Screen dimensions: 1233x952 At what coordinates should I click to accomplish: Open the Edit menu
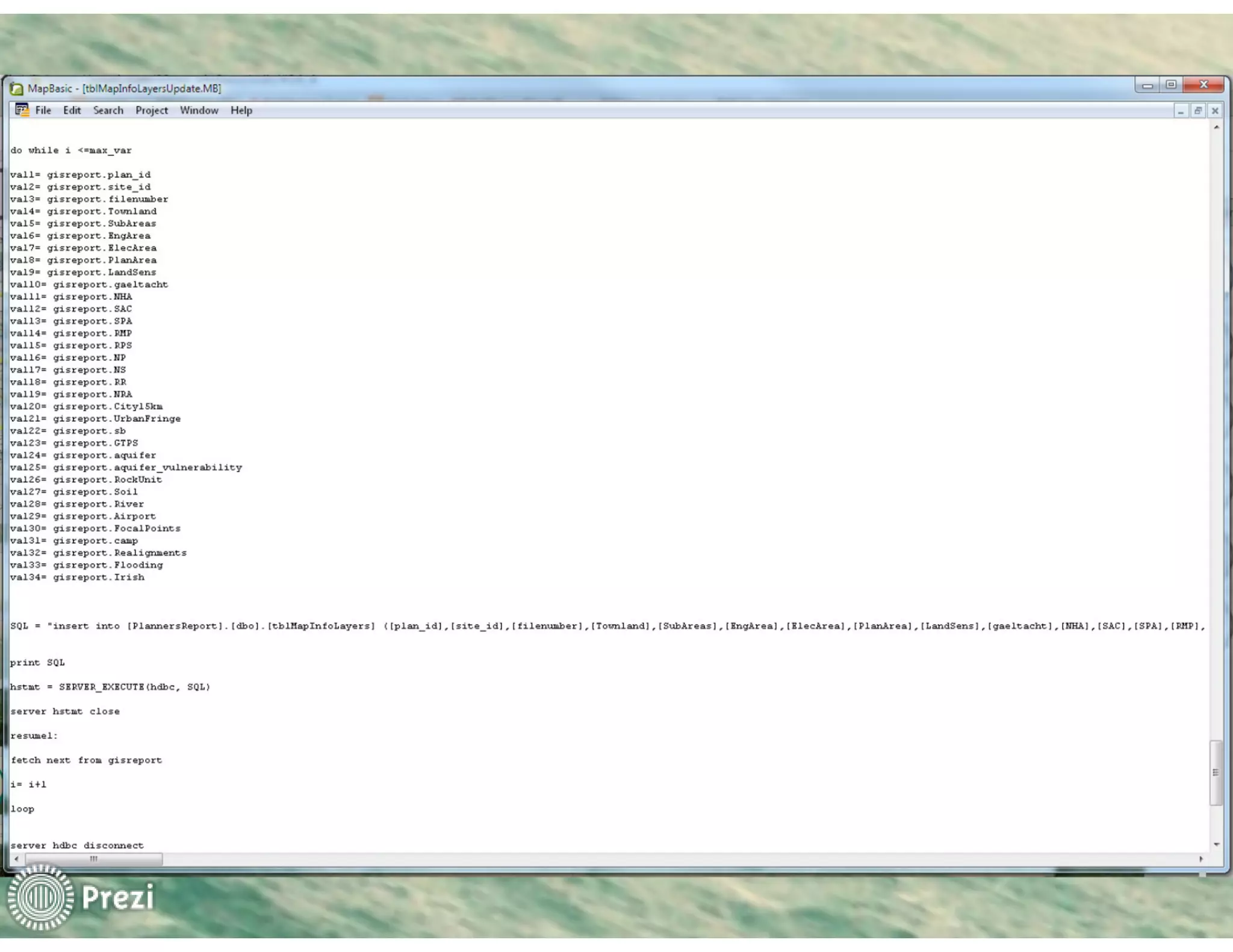click(x=72, y=110)
